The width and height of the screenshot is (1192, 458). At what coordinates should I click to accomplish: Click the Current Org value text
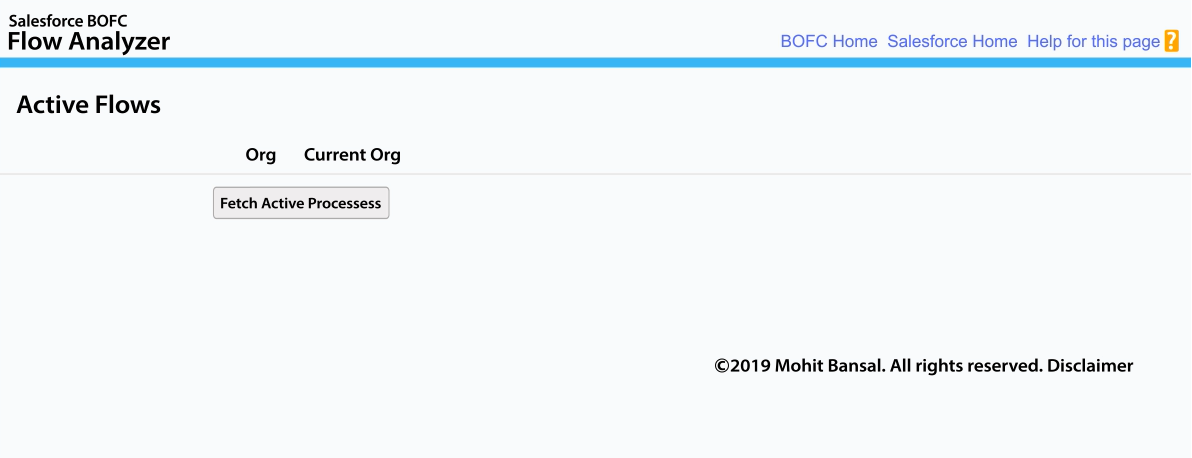coord(352,155)
